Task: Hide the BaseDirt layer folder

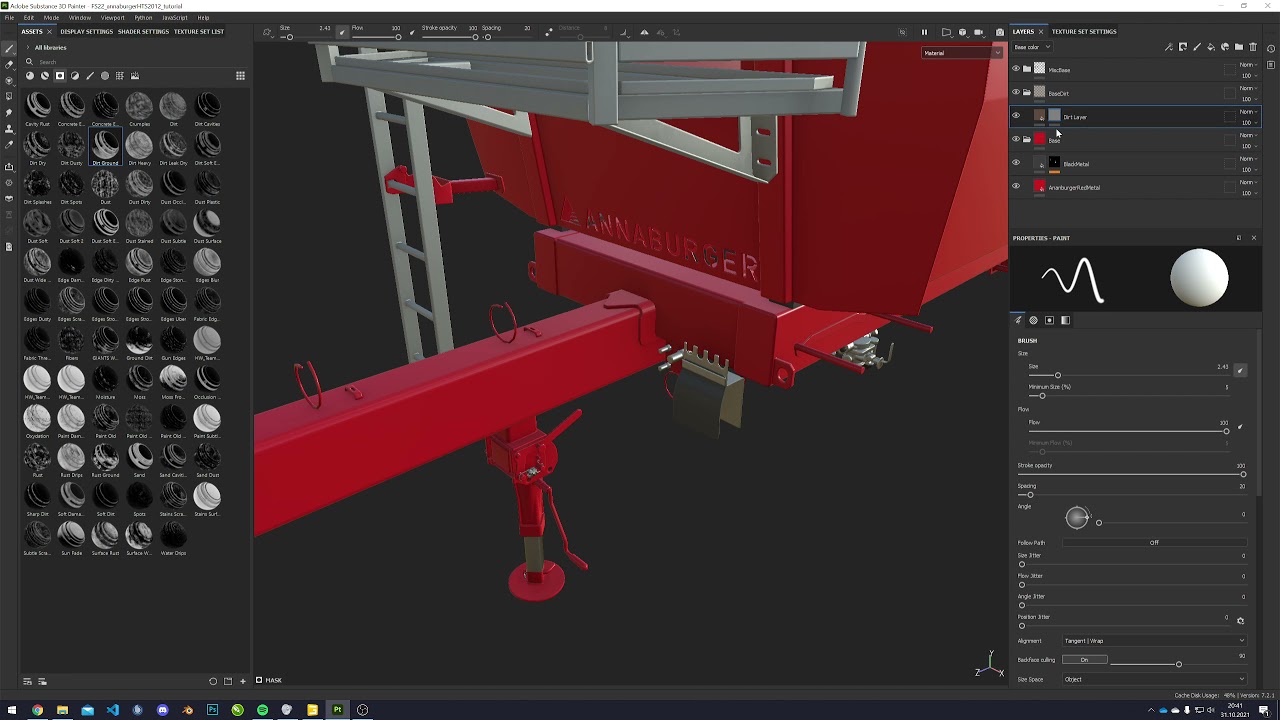Action: point(1016,92)
